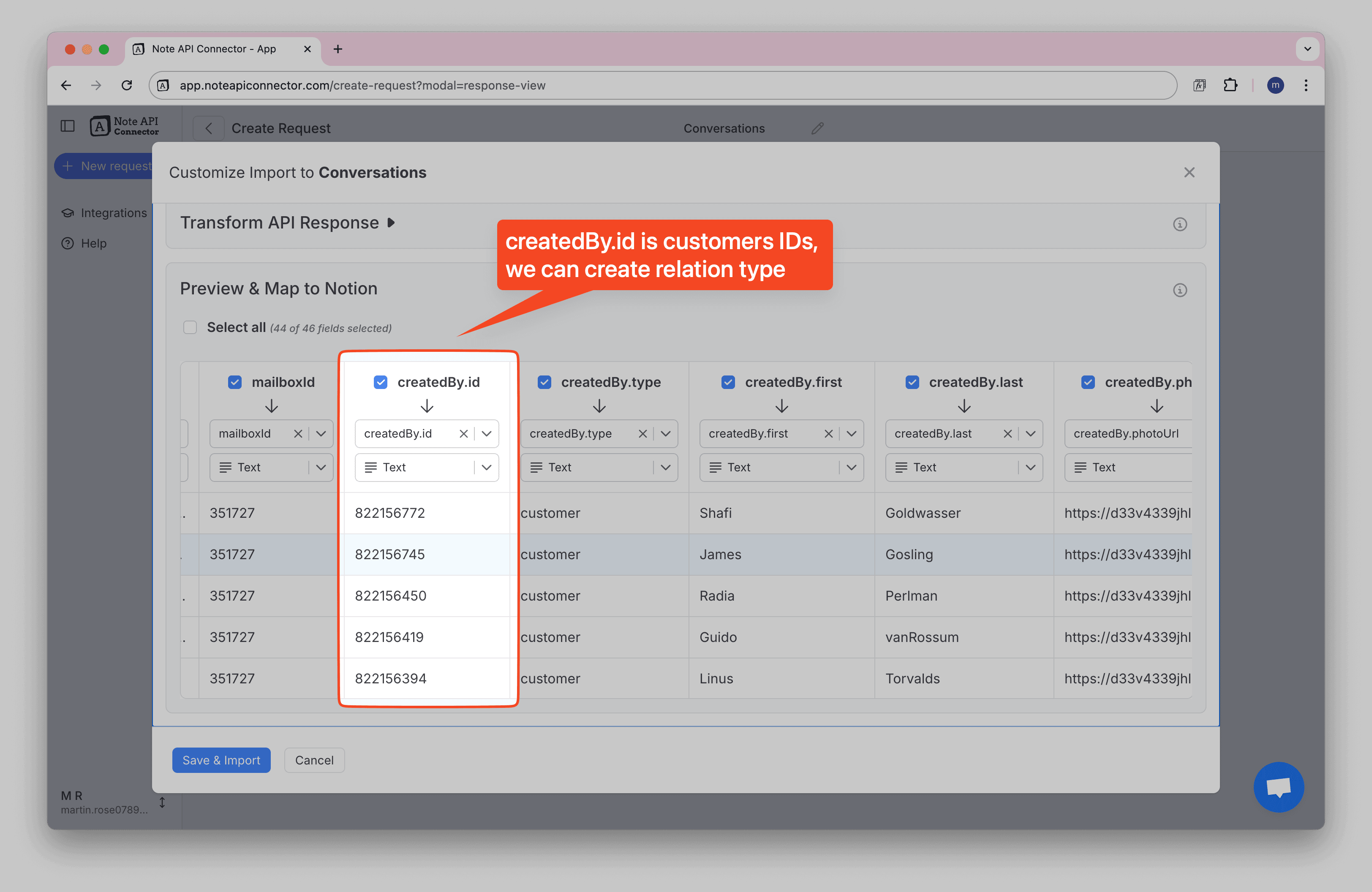Screen dimensions: 1372x892
Task: Click Save & Import button
Action: tap(221, 760)
